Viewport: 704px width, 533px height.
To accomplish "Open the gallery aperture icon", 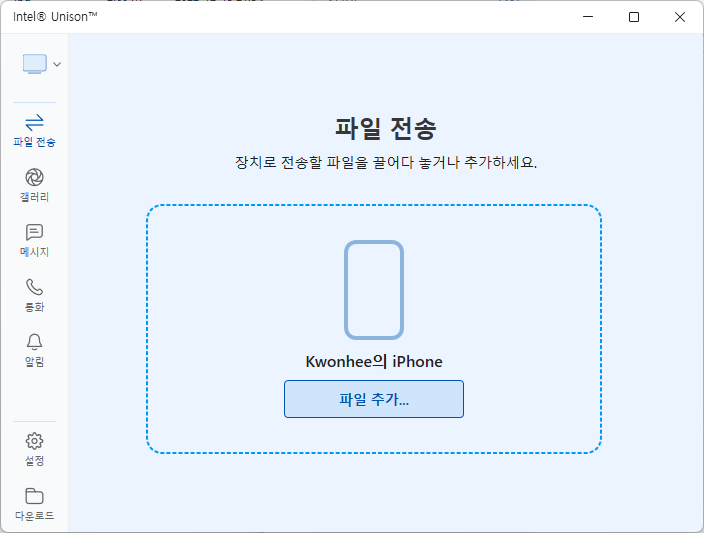I will click(x=34, y=177).
